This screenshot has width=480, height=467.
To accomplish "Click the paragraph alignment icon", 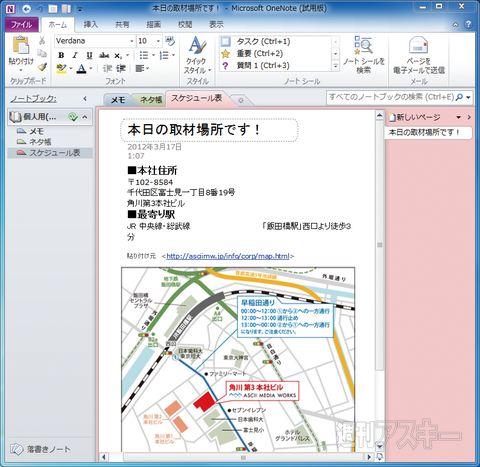I will (x=140, y=68).
